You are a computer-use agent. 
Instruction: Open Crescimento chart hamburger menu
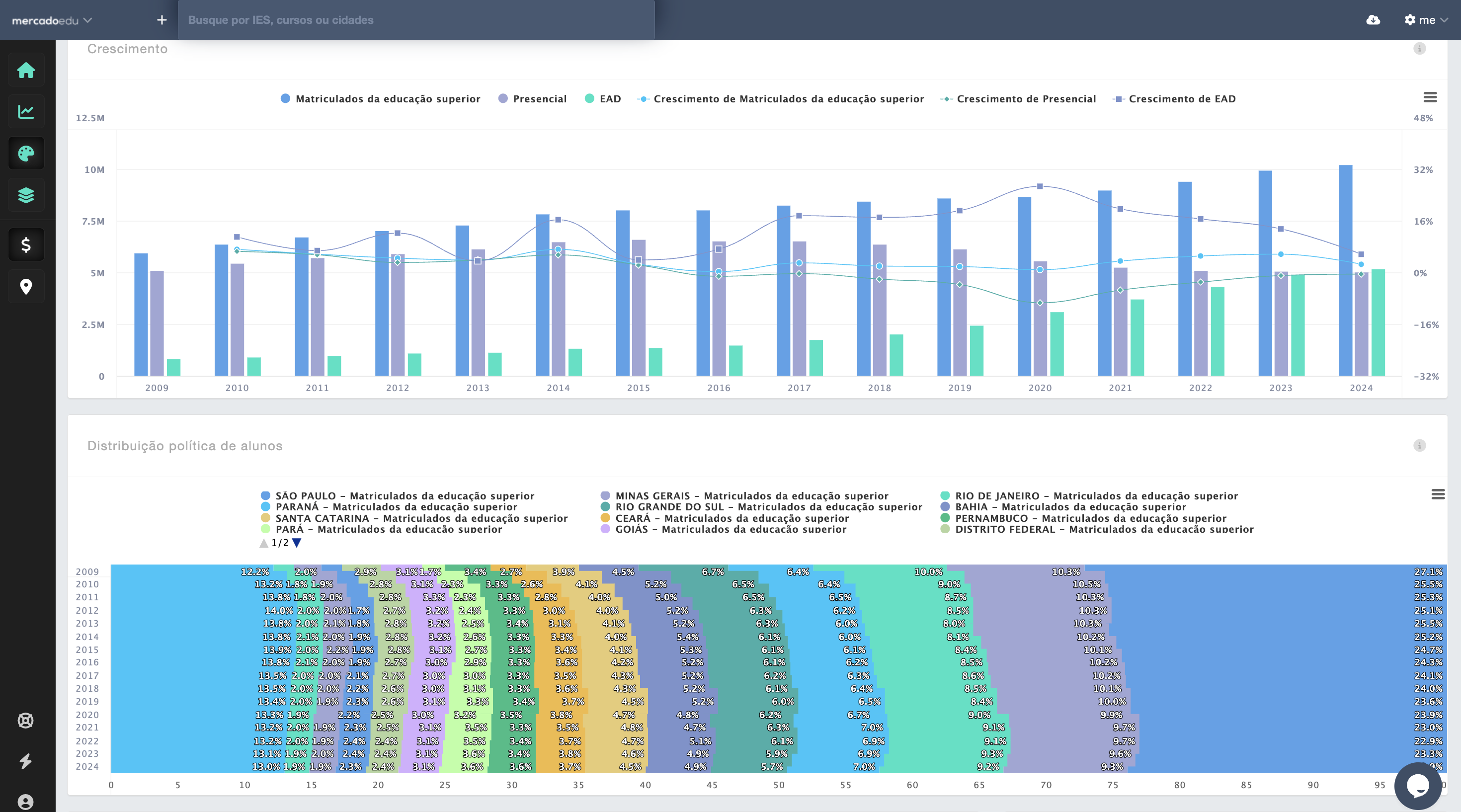point(1430,97)
